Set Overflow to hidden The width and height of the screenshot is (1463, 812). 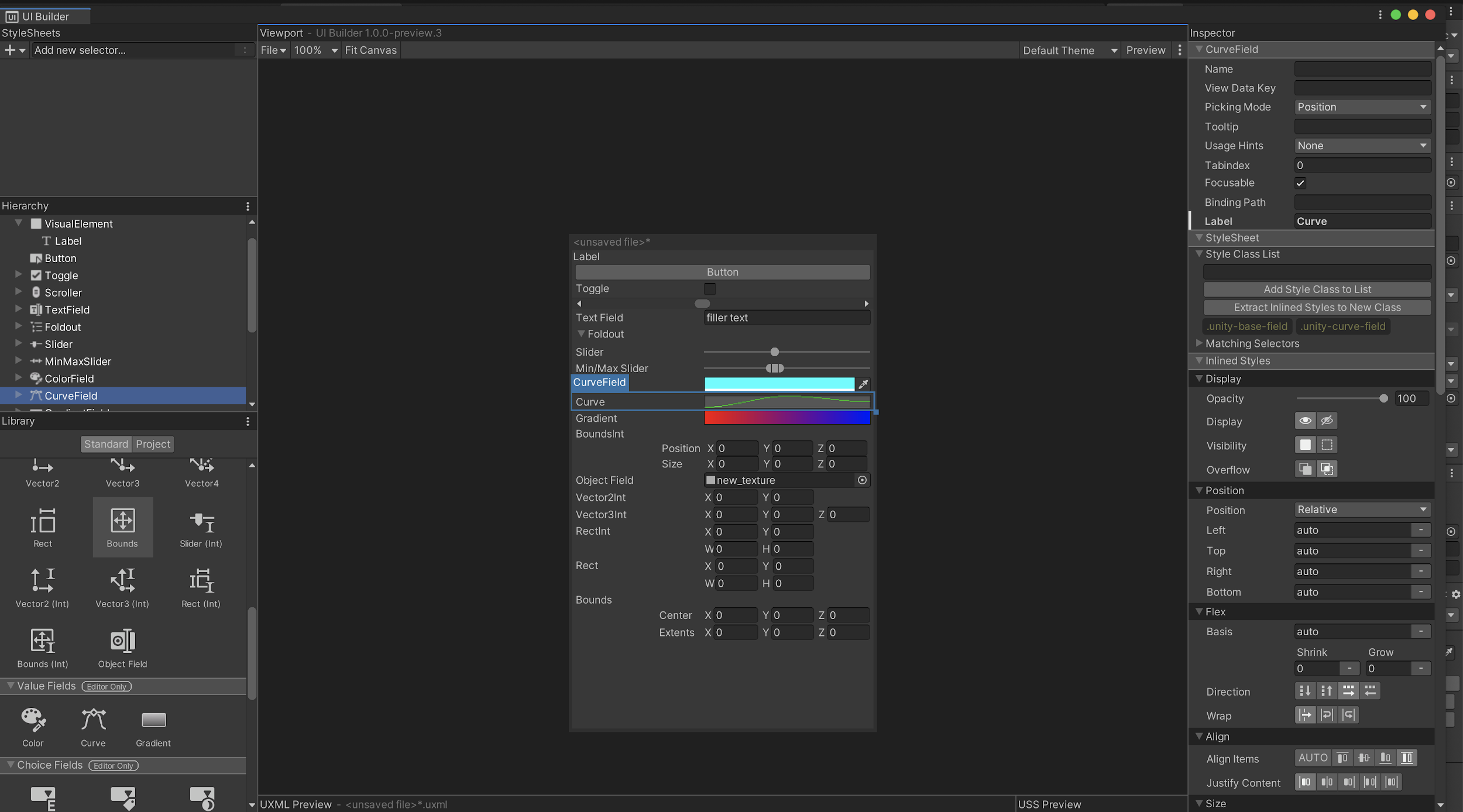coord(1327,469)
